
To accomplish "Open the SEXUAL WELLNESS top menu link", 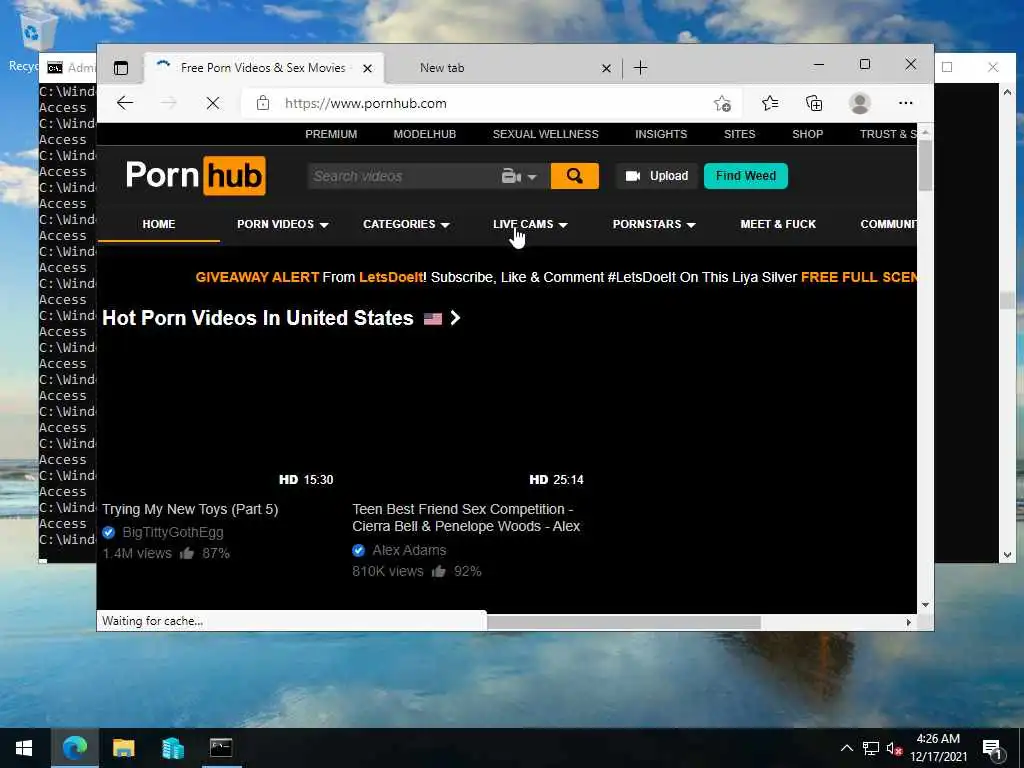I will pyautogui.click(x=545, y=134).
